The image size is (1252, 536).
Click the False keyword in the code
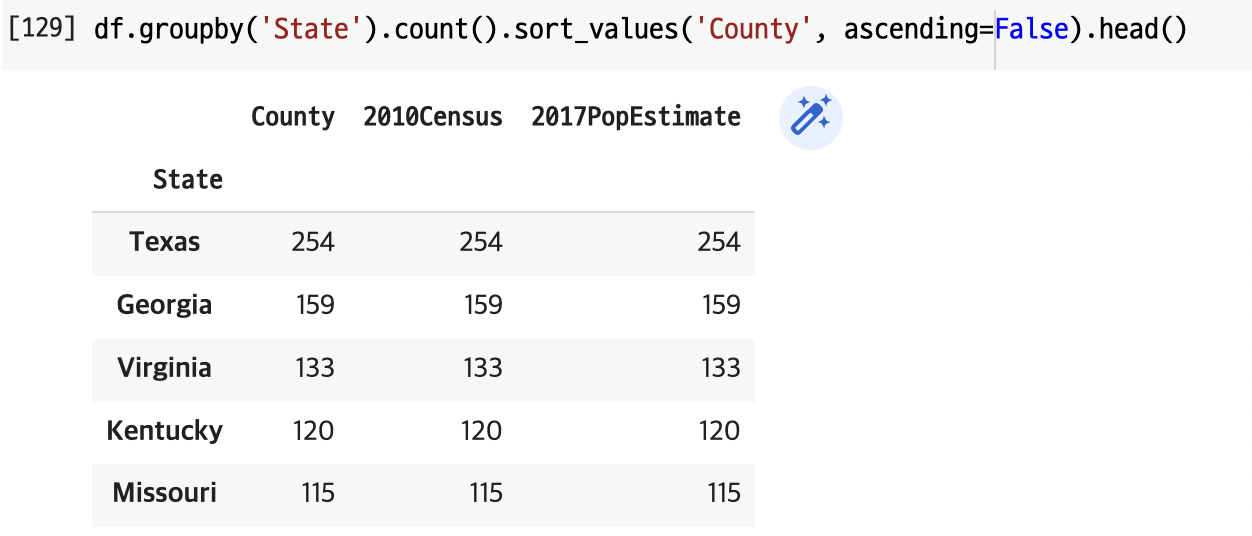pyautogui.click(x=1031, y=29)
